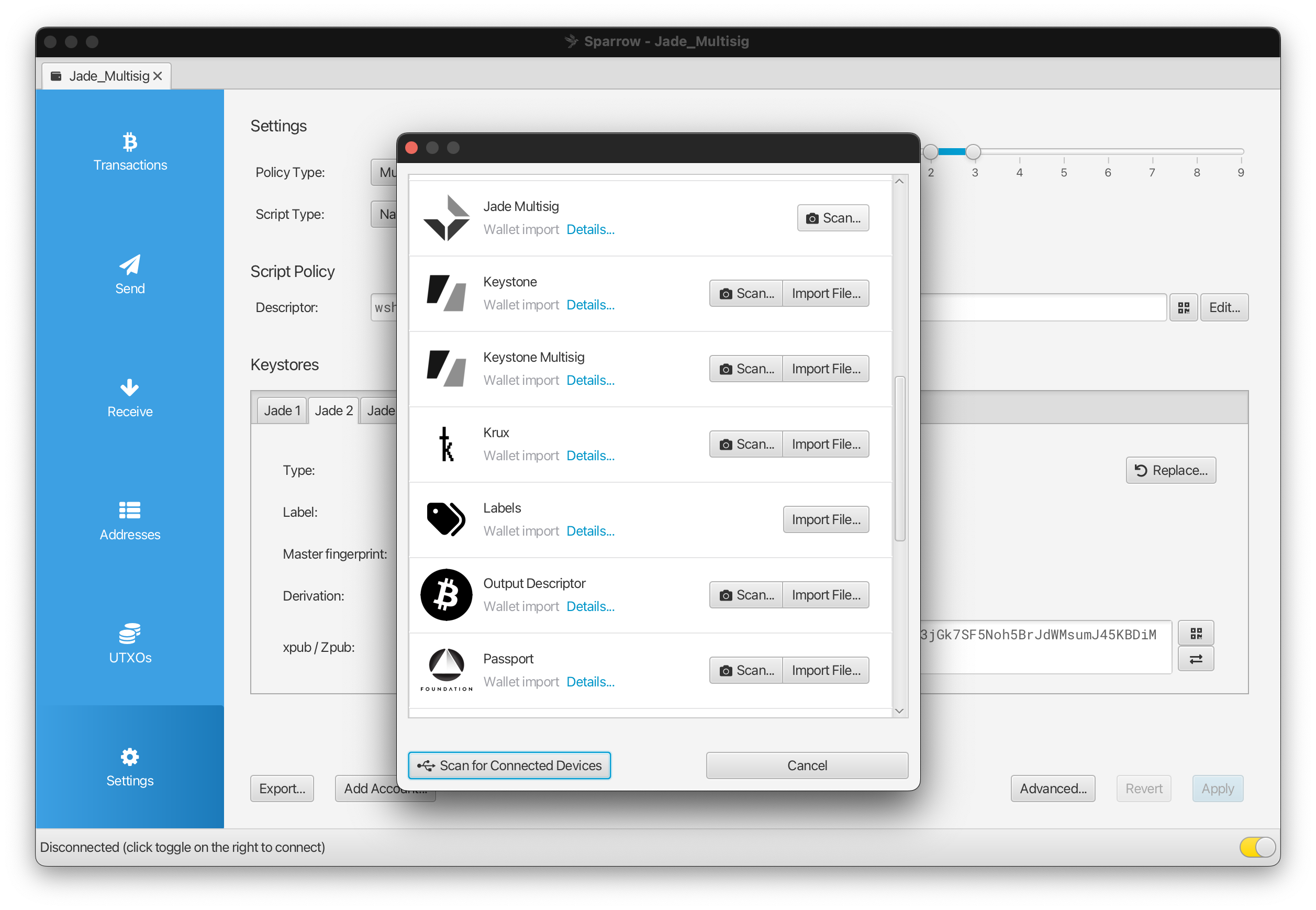Click the Keystone Multisig logo icon

(x=447, y=368)
